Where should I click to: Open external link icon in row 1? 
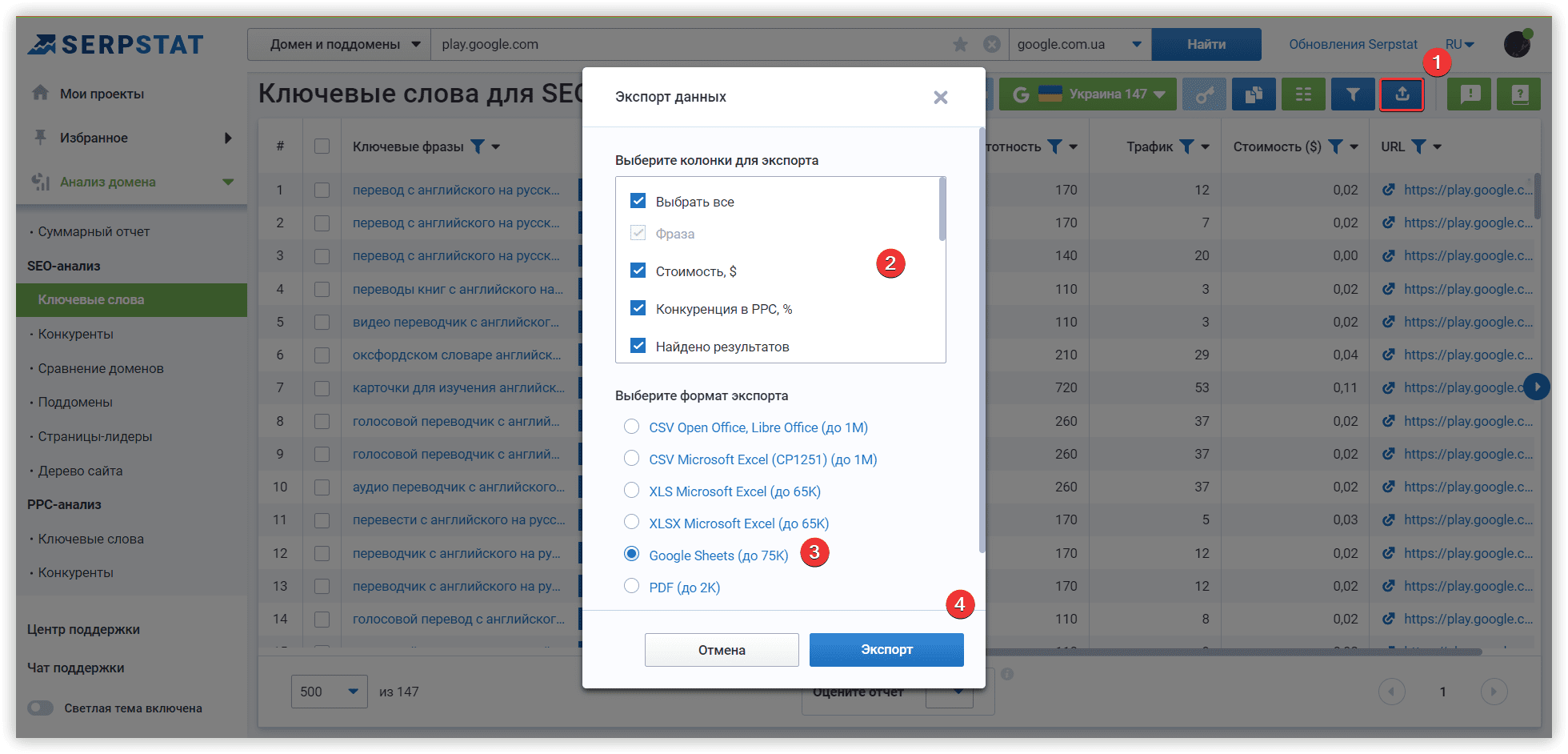1389,190
